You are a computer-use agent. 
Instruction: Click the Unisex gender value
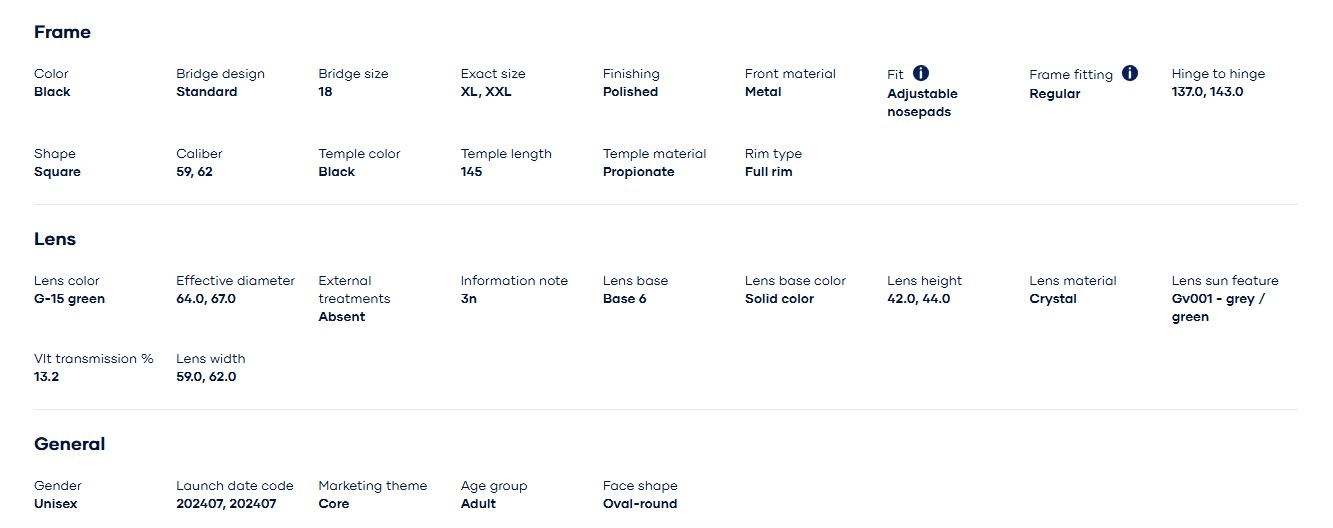click(55, 504)
